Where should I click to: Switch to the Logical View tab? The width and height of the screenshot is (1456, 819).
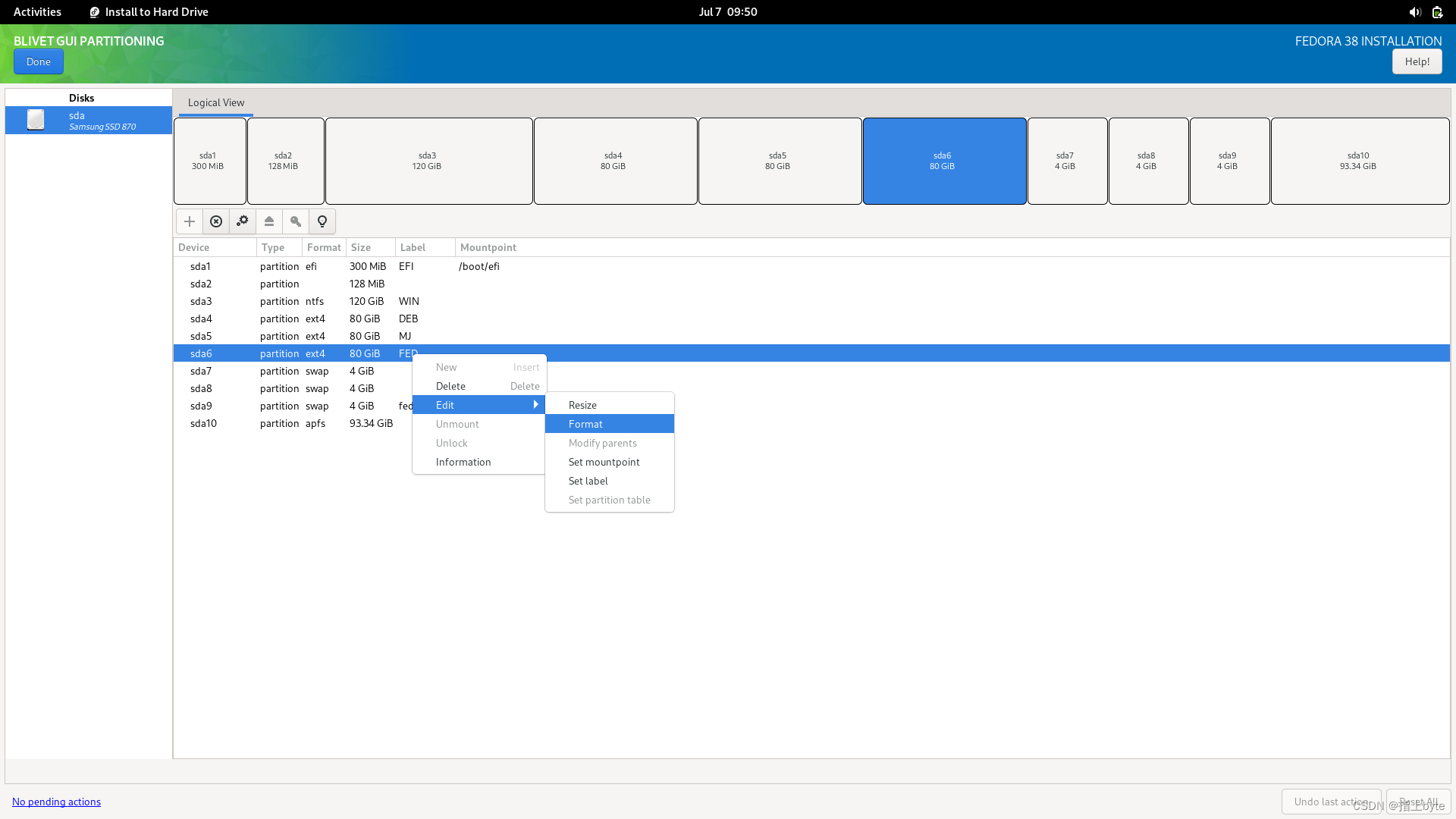(216, 102)
